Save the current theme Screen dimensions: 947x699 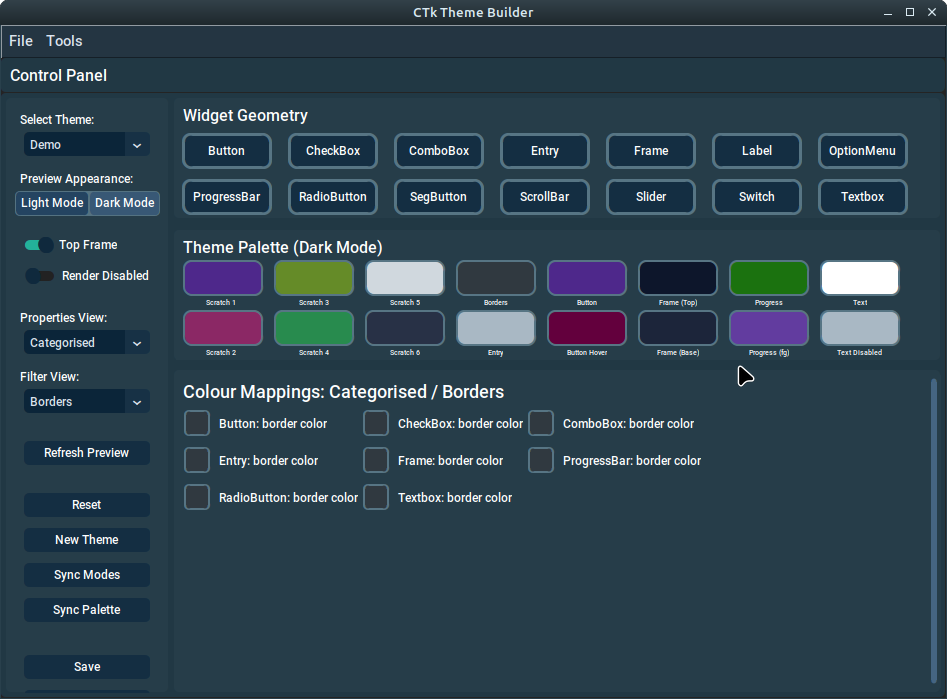[x=86, y=666]
